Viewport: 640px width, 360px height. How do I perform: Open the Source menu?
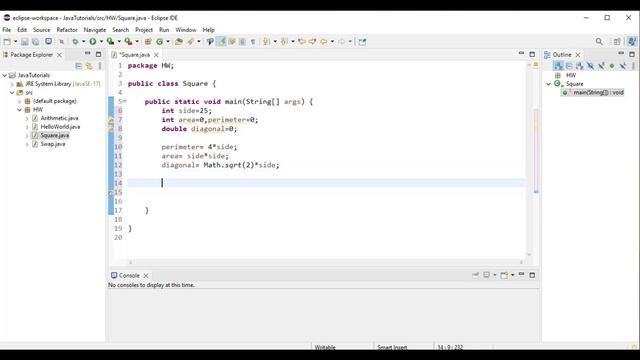(x=42, y=30)
